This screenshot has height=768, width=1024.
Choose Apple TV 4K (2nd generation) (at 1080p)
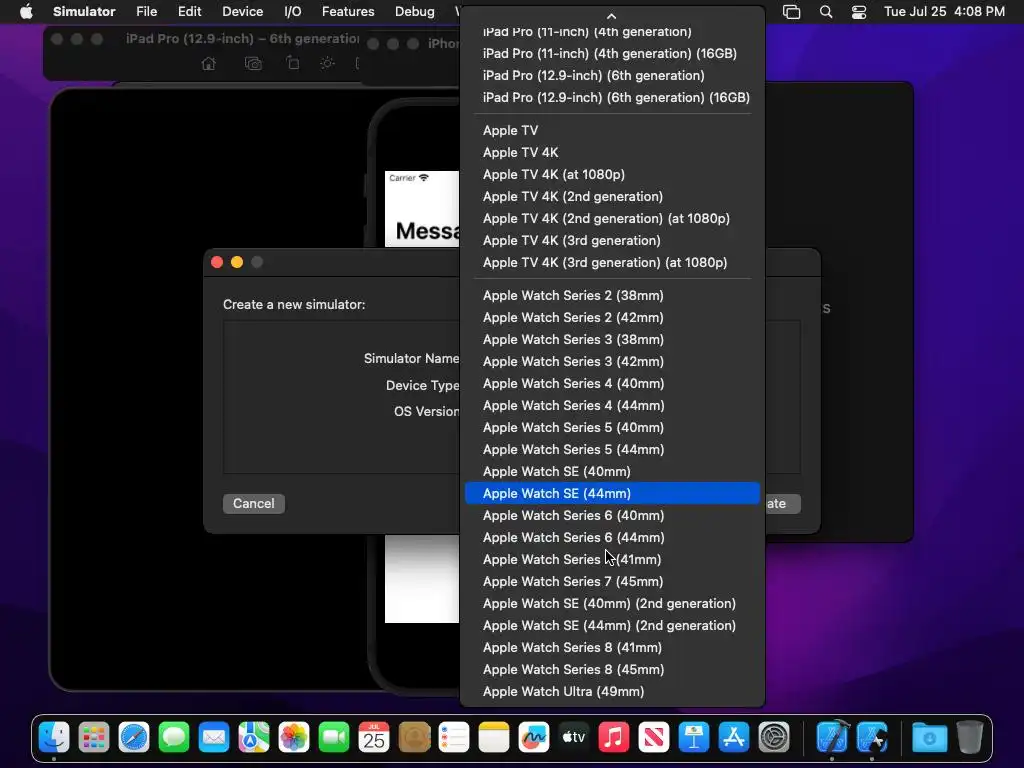(613, 219)
